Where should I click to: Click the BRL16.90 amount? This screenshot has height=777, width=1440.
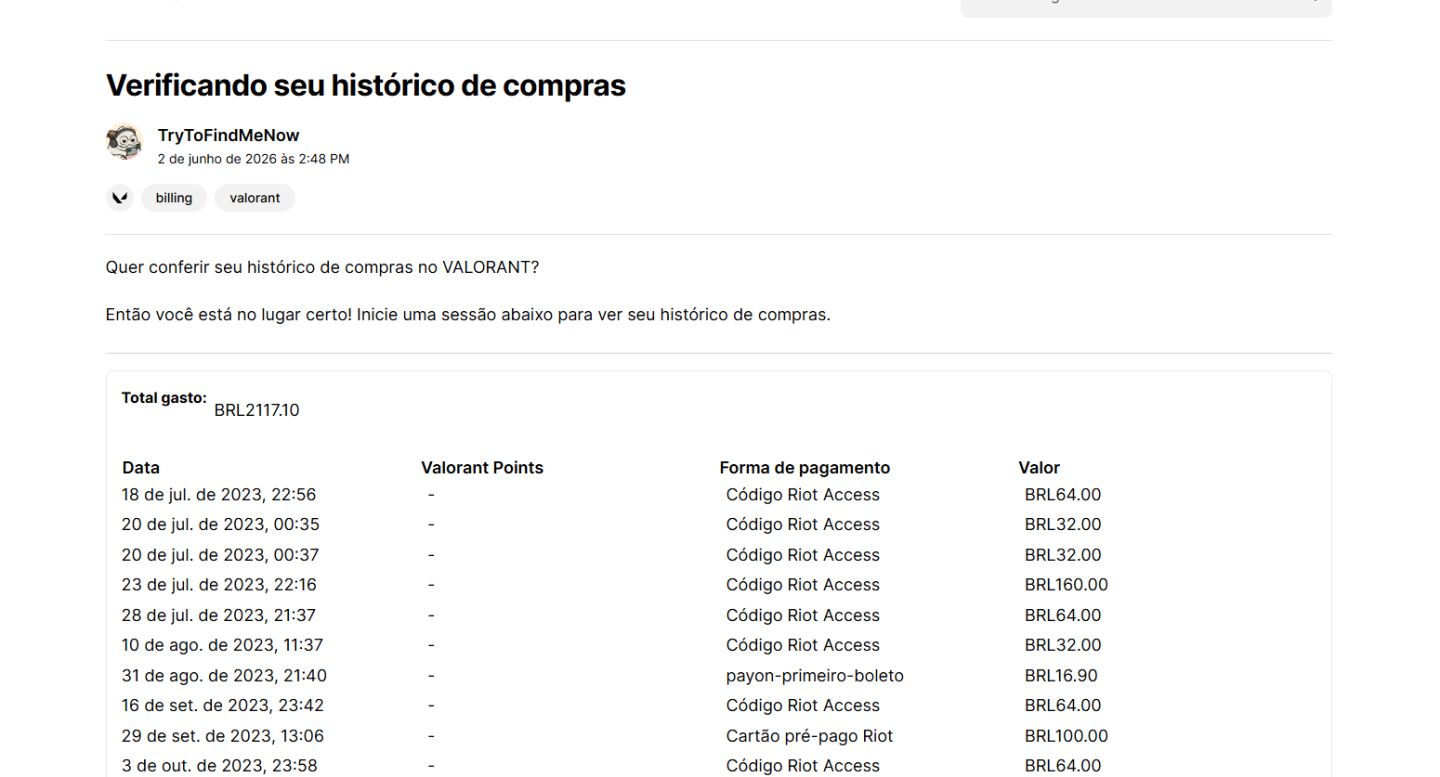pos(1061,675)
